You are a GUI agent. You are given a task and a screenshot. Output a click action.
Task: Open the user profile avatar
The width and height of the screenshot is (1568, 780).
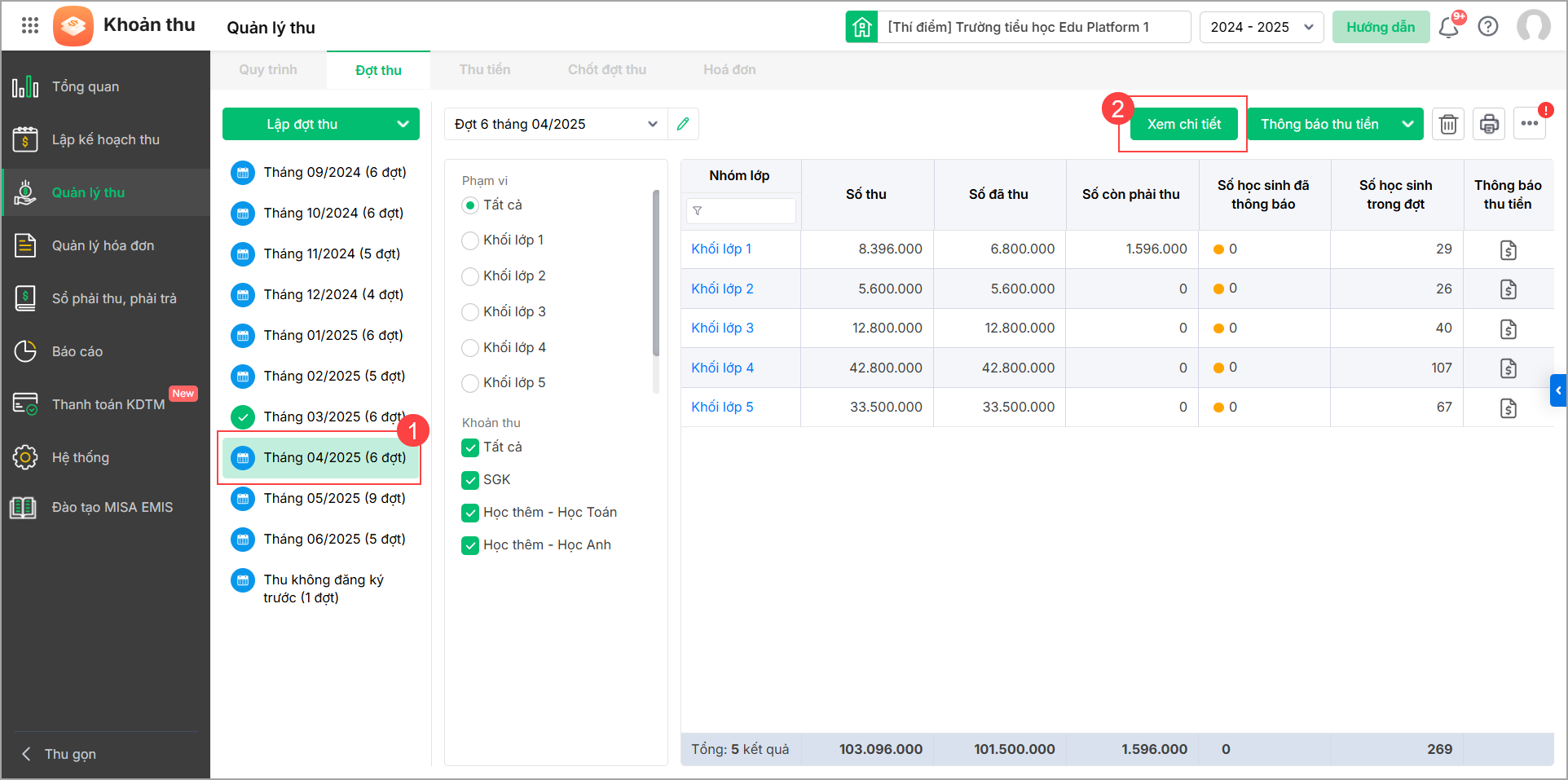[1534, 26]
